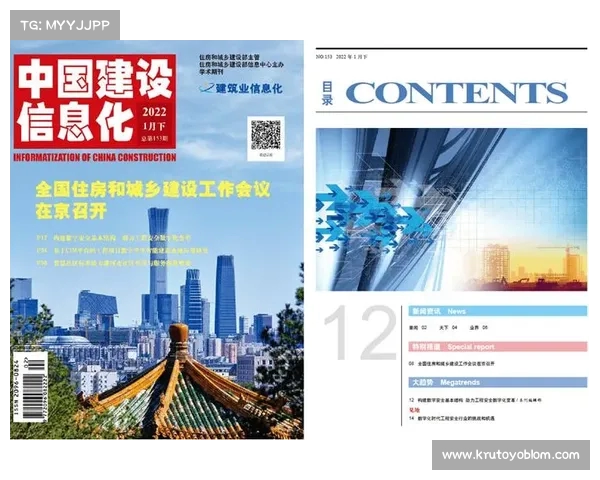Click the 目录 label beside CONTENTS

[x=327, y=93]
